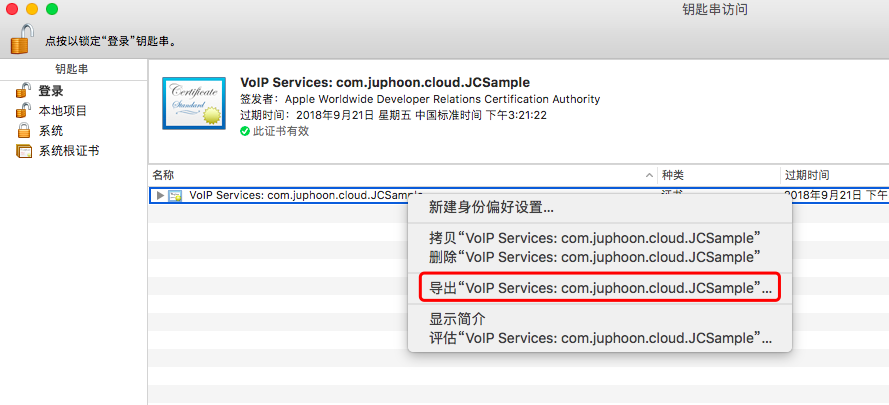Choose 评估 VoIP Services menu item
Screen dimensions: 889x405
[x=600, y=339]
